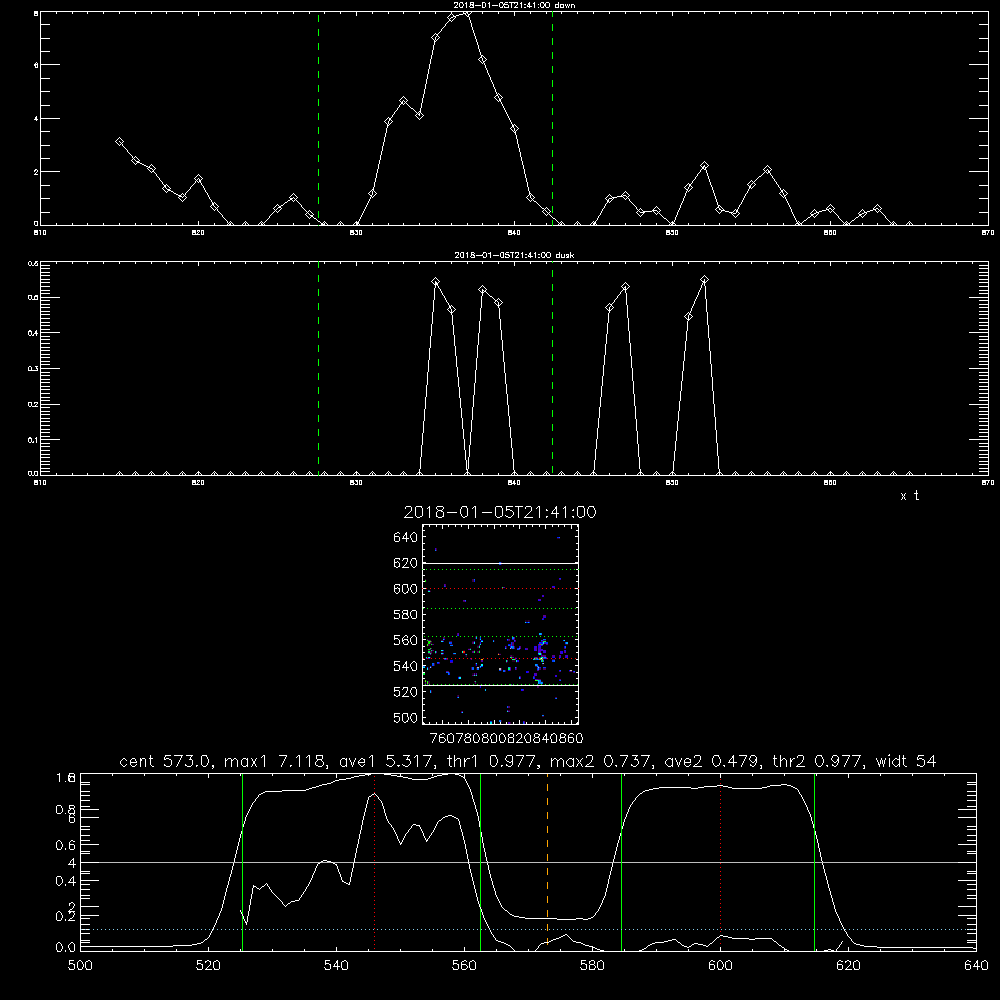Click the green solid line near 562 in bottom plot
Screen dimensions: 1000x1000
480,861
